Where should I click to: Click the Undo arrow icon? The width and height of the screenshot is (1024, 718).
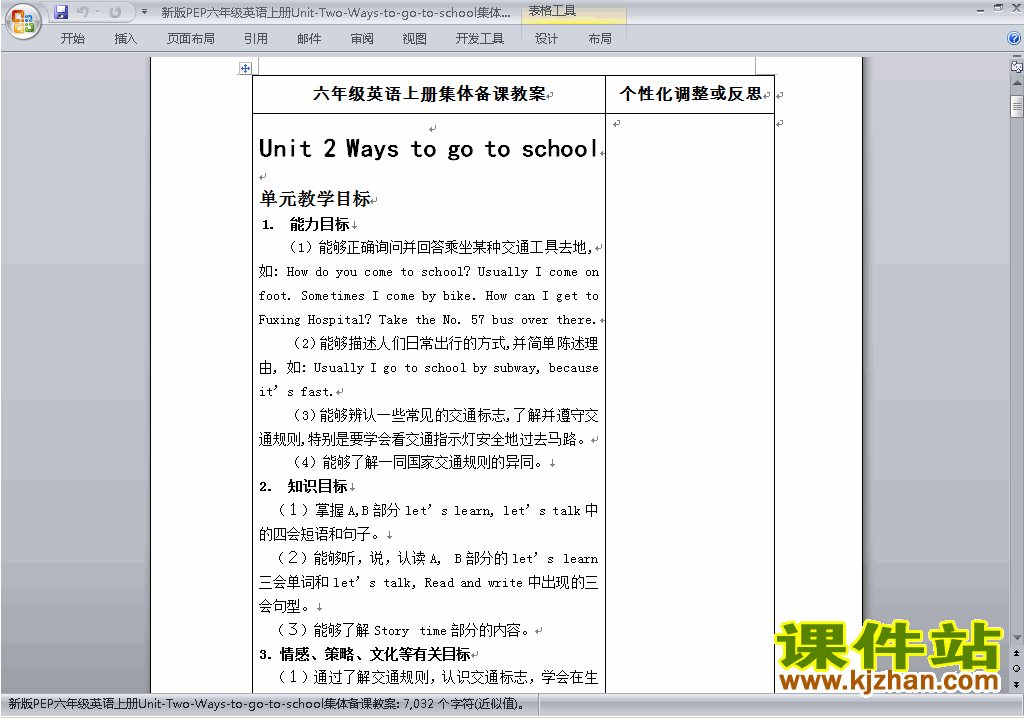coord(82,12)
